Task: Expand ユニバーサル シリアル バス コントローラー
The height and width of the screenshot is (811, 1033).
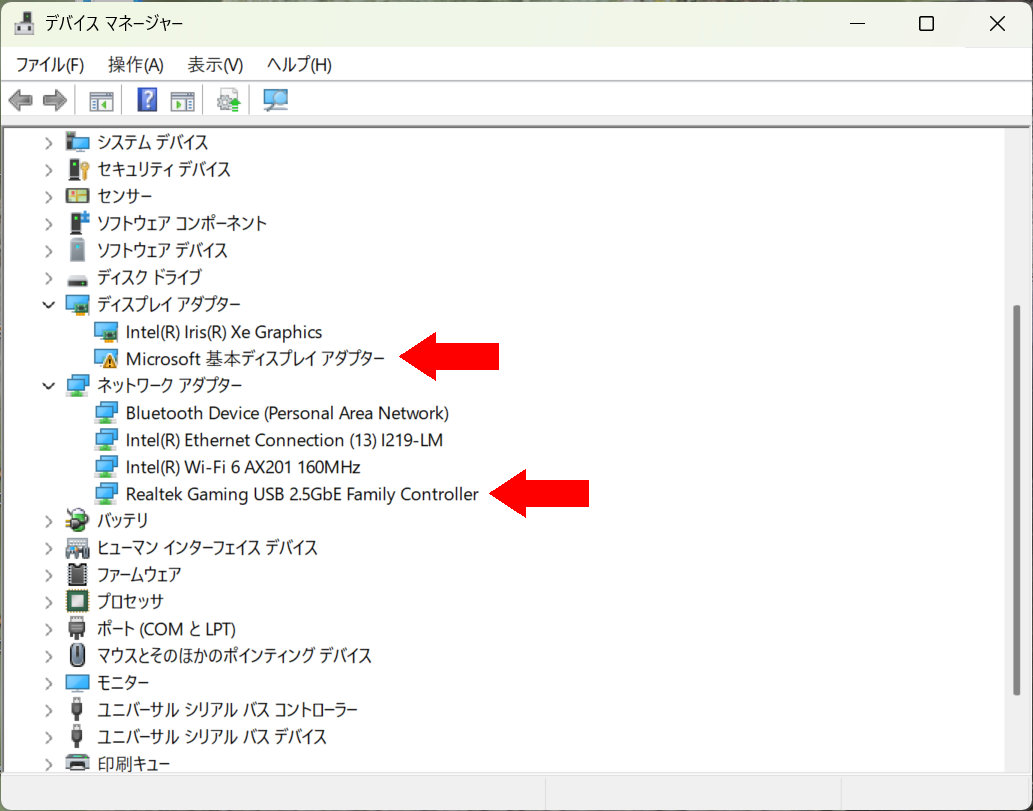Action: 49,709
